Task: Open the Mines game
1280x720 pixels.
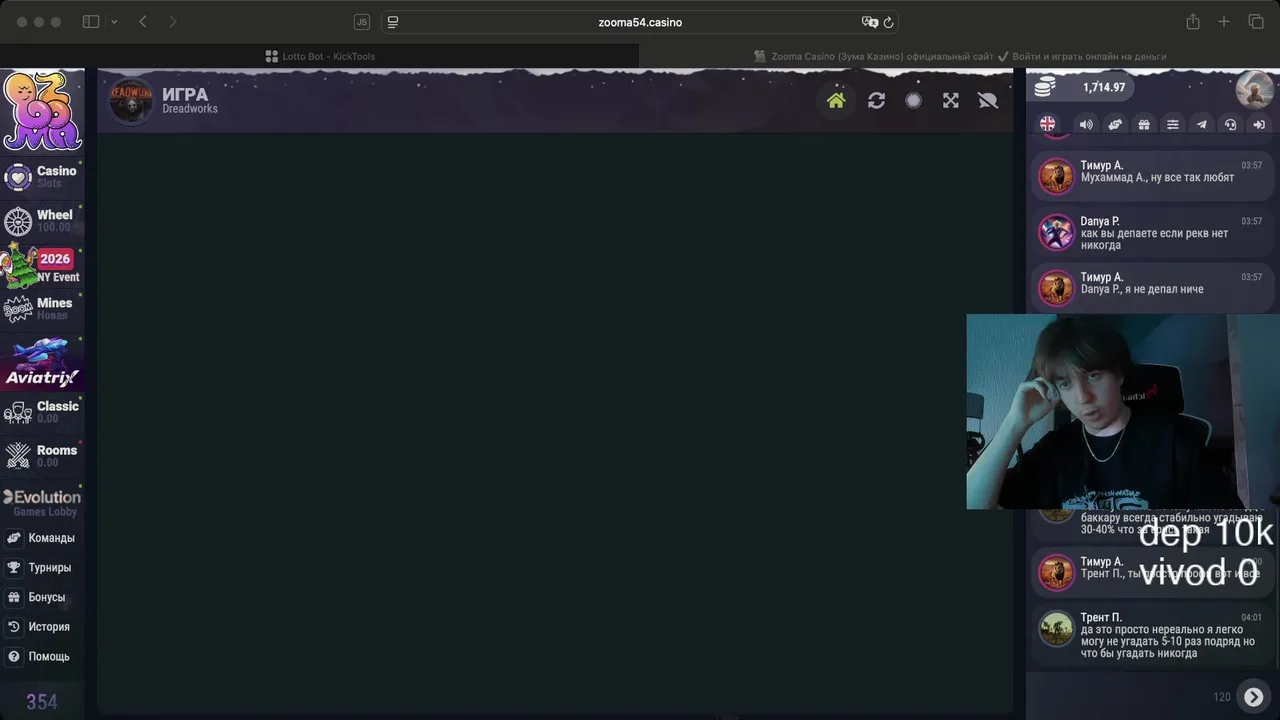Action: tap(41, 308)
